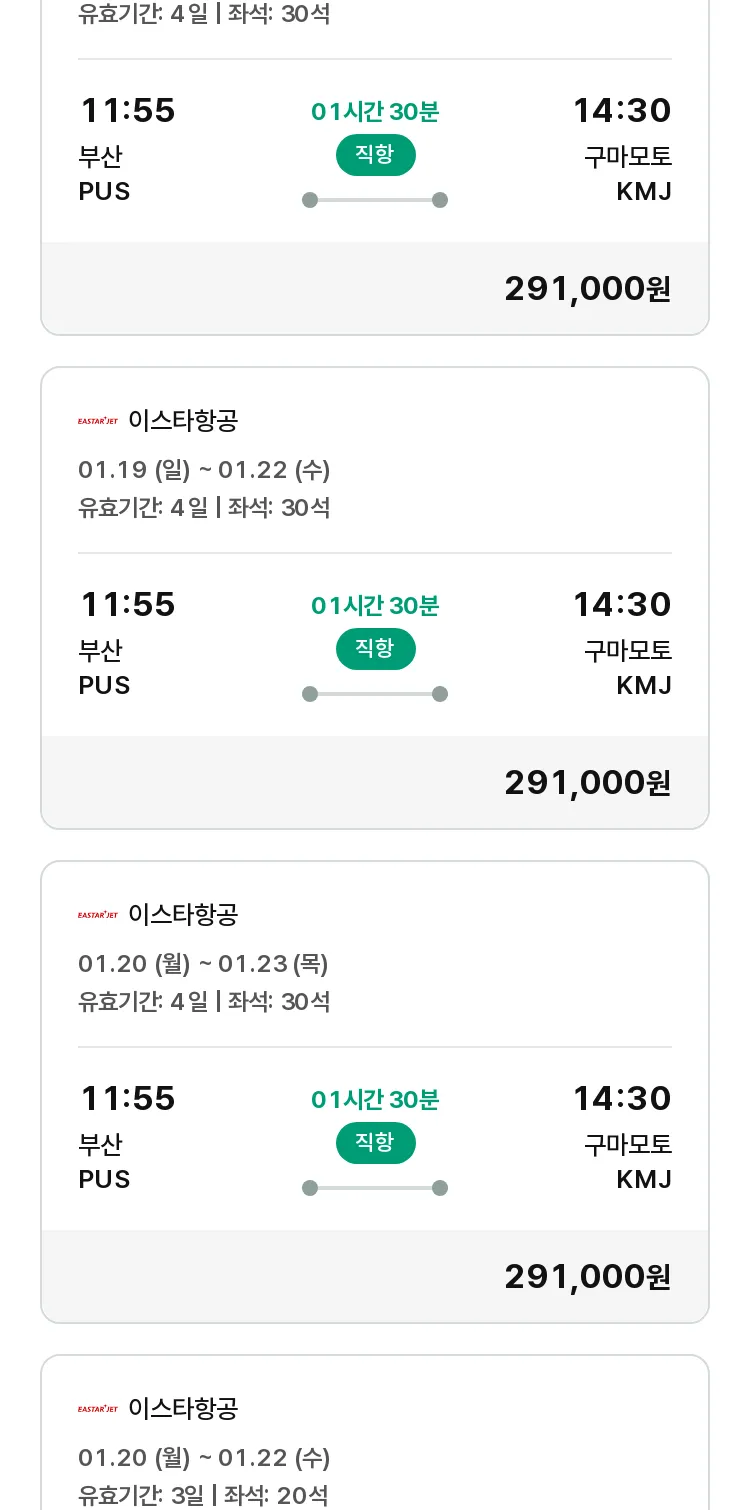Tap 직항 badge on 01.19 ~ 01.22 flight
The height and width of the screenshot is (1510, 750).
[375, 649]
